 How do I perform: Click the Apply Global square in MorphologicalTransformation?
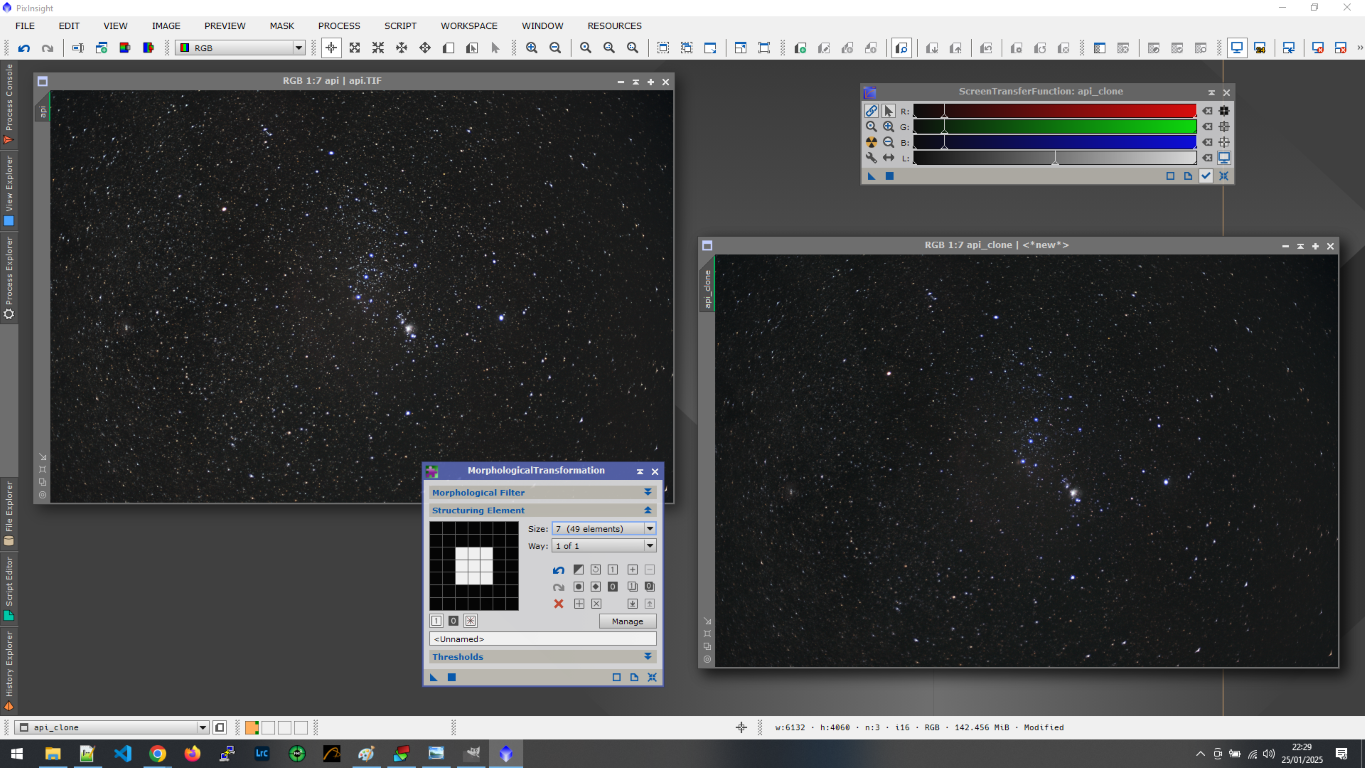click(452, 677)
